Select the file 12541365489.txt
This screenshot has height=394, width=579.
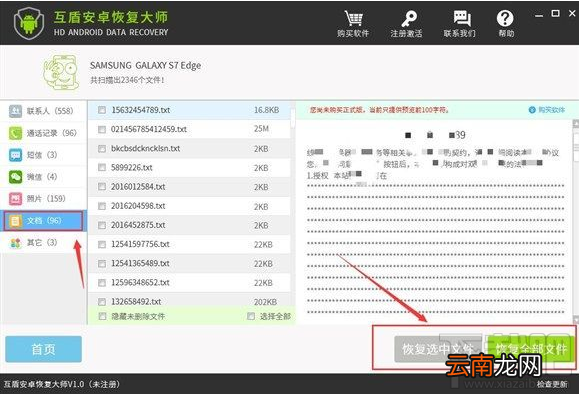(140, 264)
